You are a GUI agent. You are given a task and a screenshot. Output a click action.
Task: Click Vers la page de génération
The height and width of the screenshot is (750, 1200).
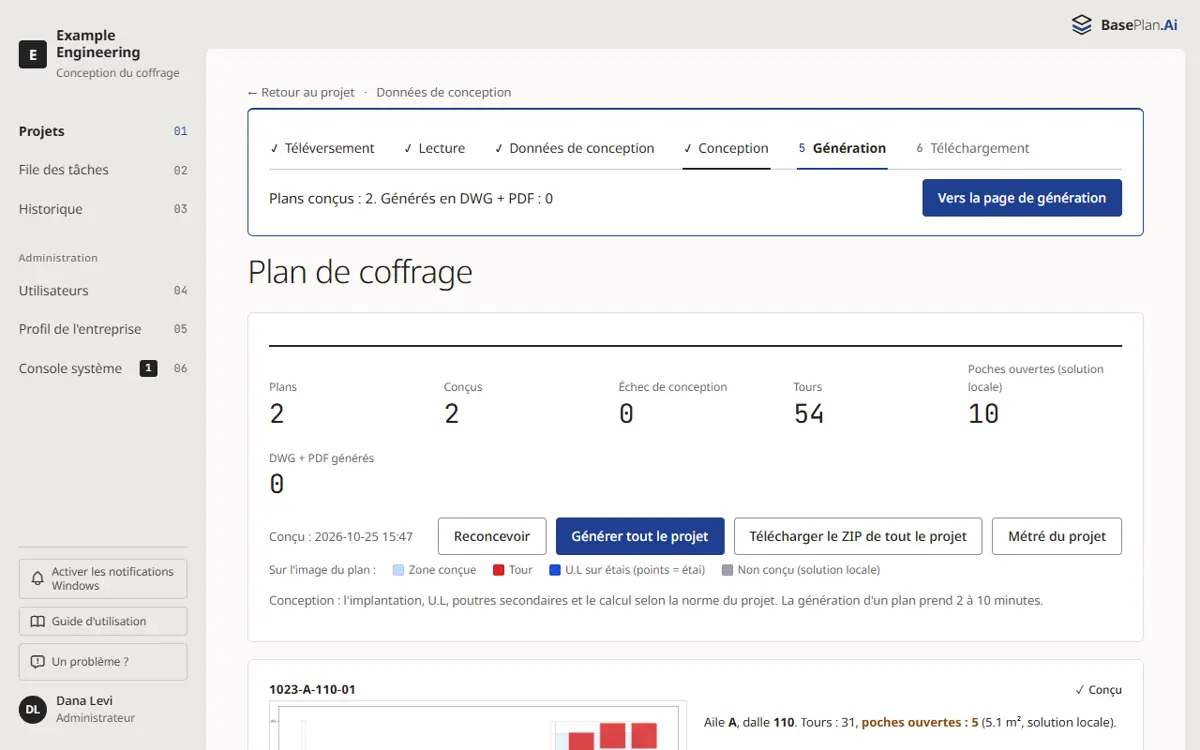coord(1022,198)
